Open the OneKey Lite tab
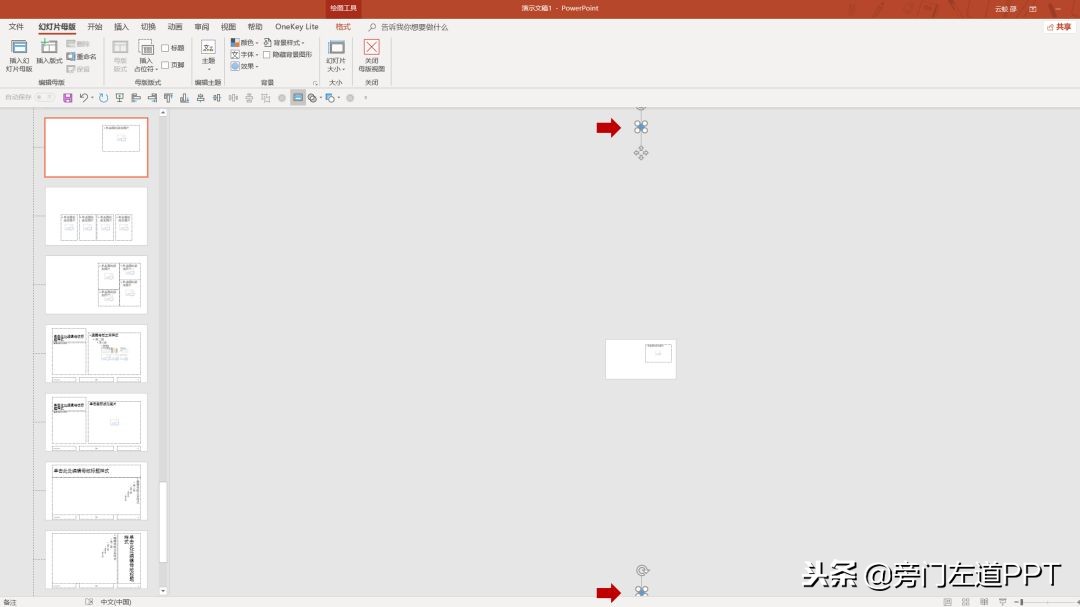The image size is (1080, 607). [x=297, y=27]
